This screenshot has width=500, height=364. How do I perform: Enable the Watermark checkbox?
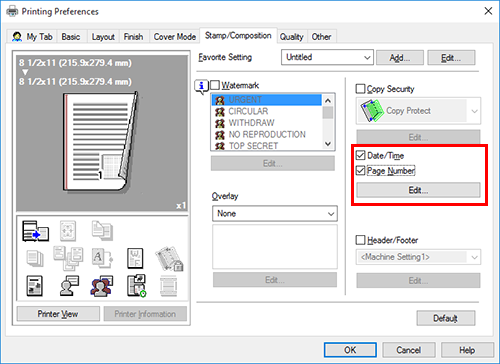[x=215, y=85]
